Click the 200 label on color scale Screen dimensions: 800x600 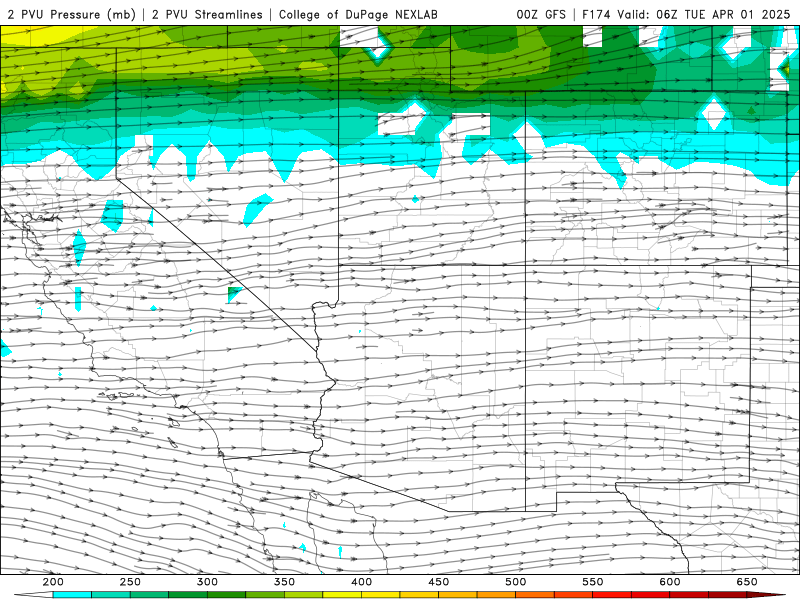click(x=53, y=582)
